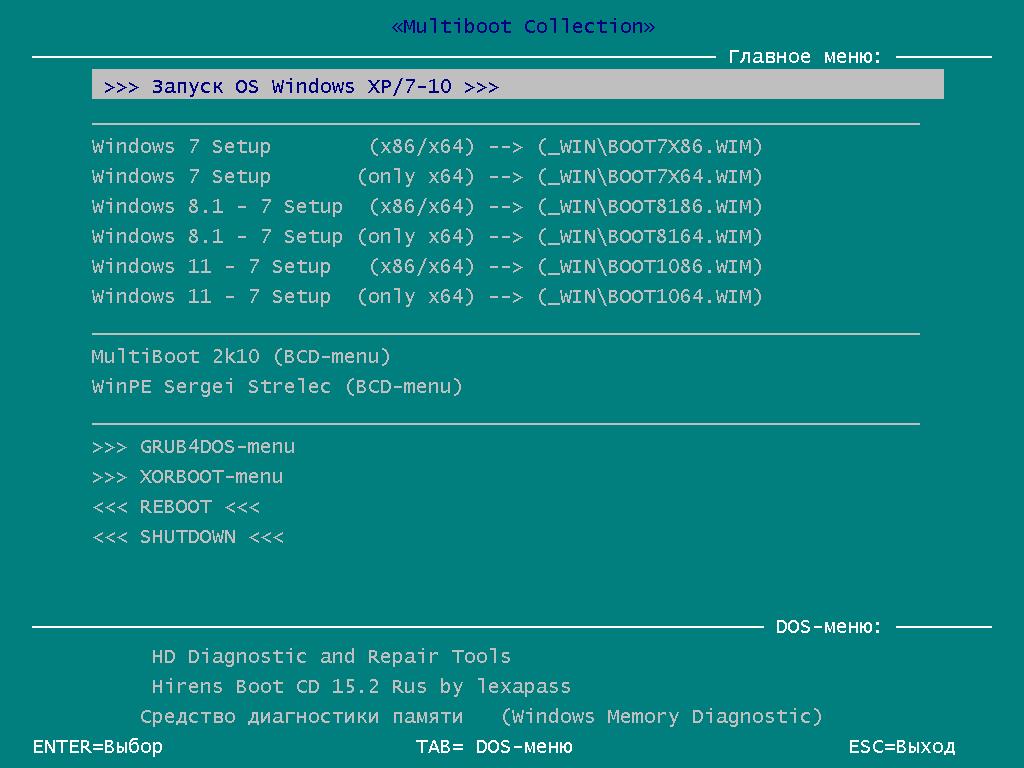This screenshot has width=1024, height=768.
Task: Click the TAB= DOS-меню hint
Action: (x=494, y=747)
